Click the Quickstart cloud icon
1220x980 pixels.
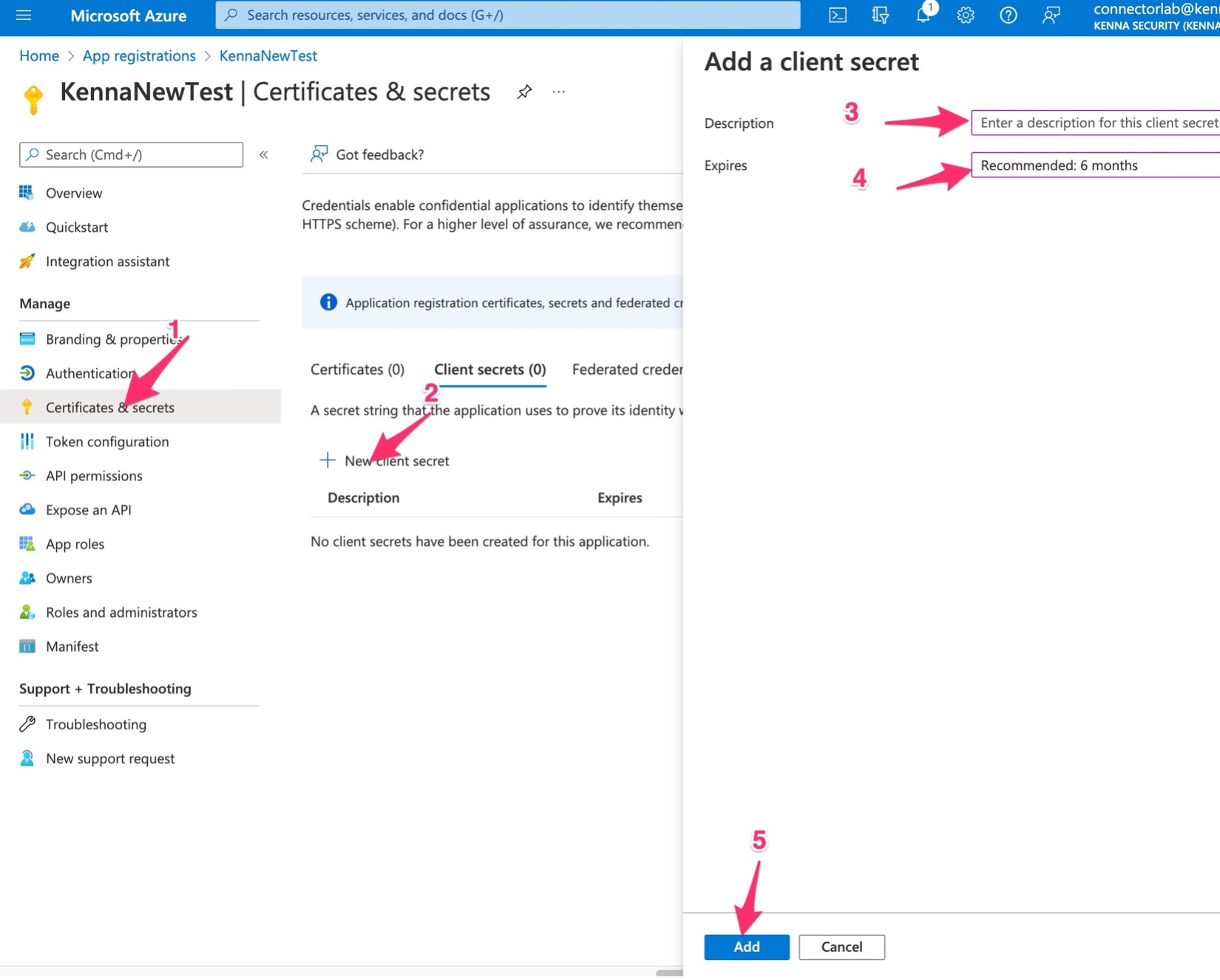pos(27,227)
